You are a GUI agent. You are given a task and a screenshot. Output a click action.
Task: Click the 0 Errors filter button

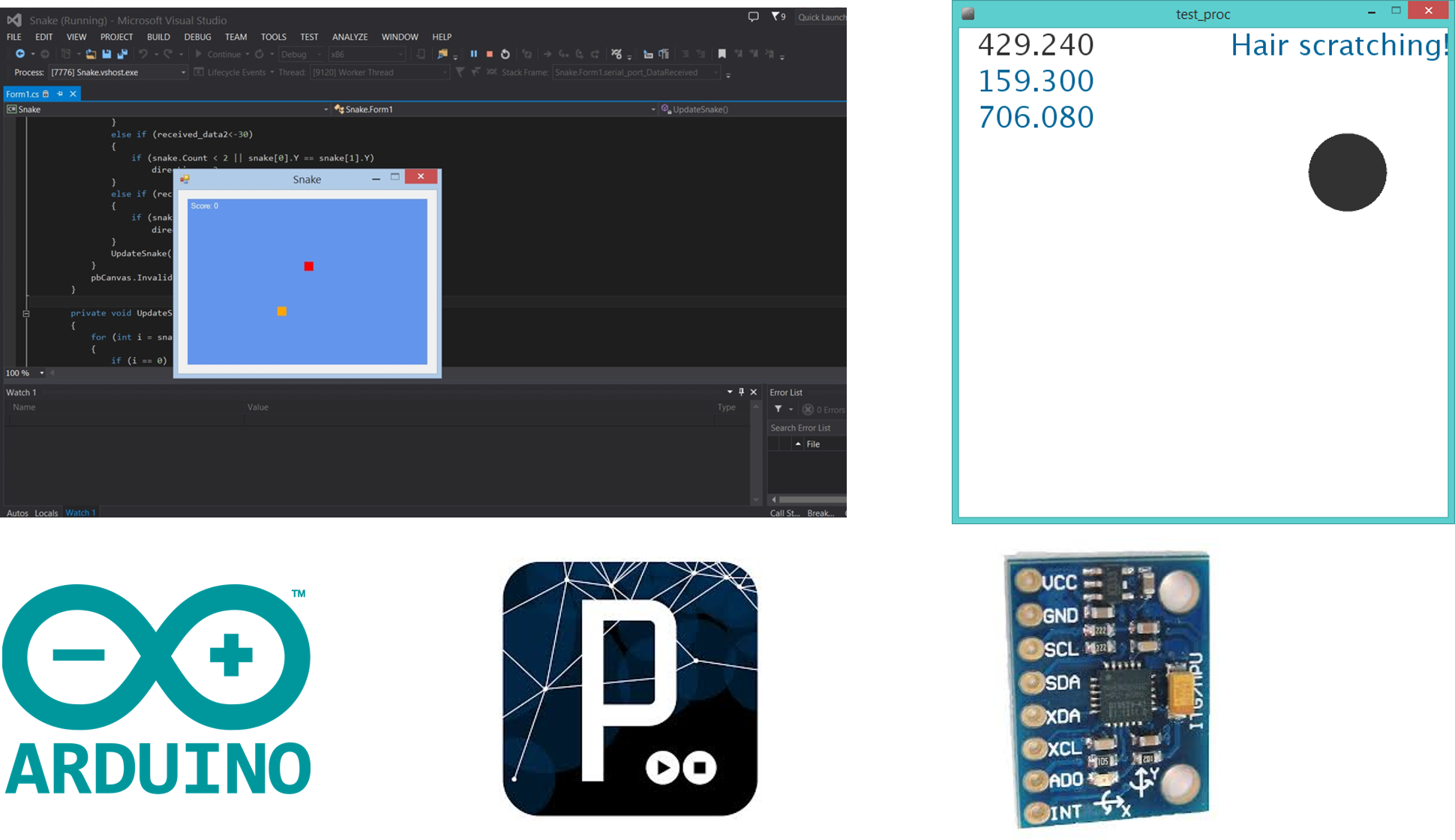[x=823, y=409]
